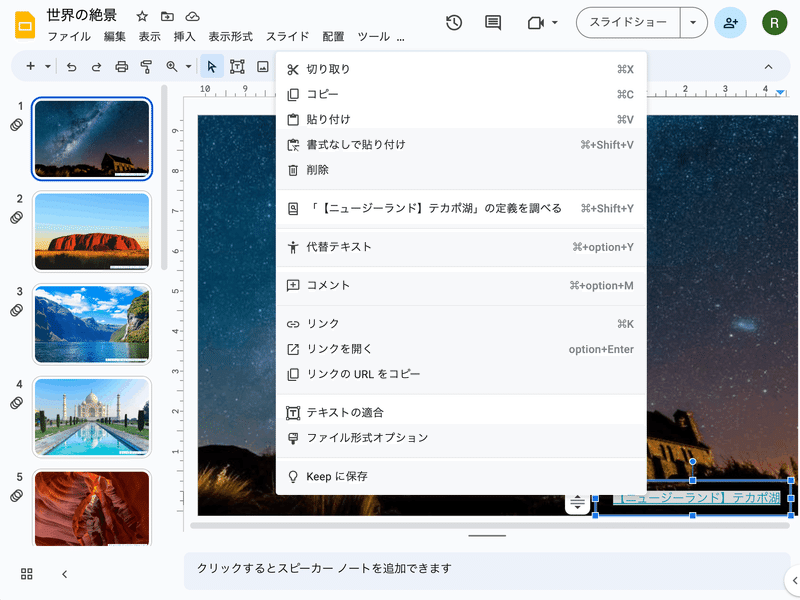Select slide 1 starry sky thumbnail

click(x=92, y=138)
